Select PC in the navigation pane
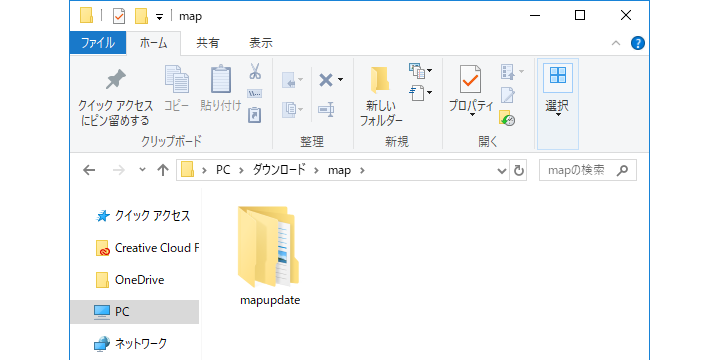The image size is (720, 360). (135, 312)
